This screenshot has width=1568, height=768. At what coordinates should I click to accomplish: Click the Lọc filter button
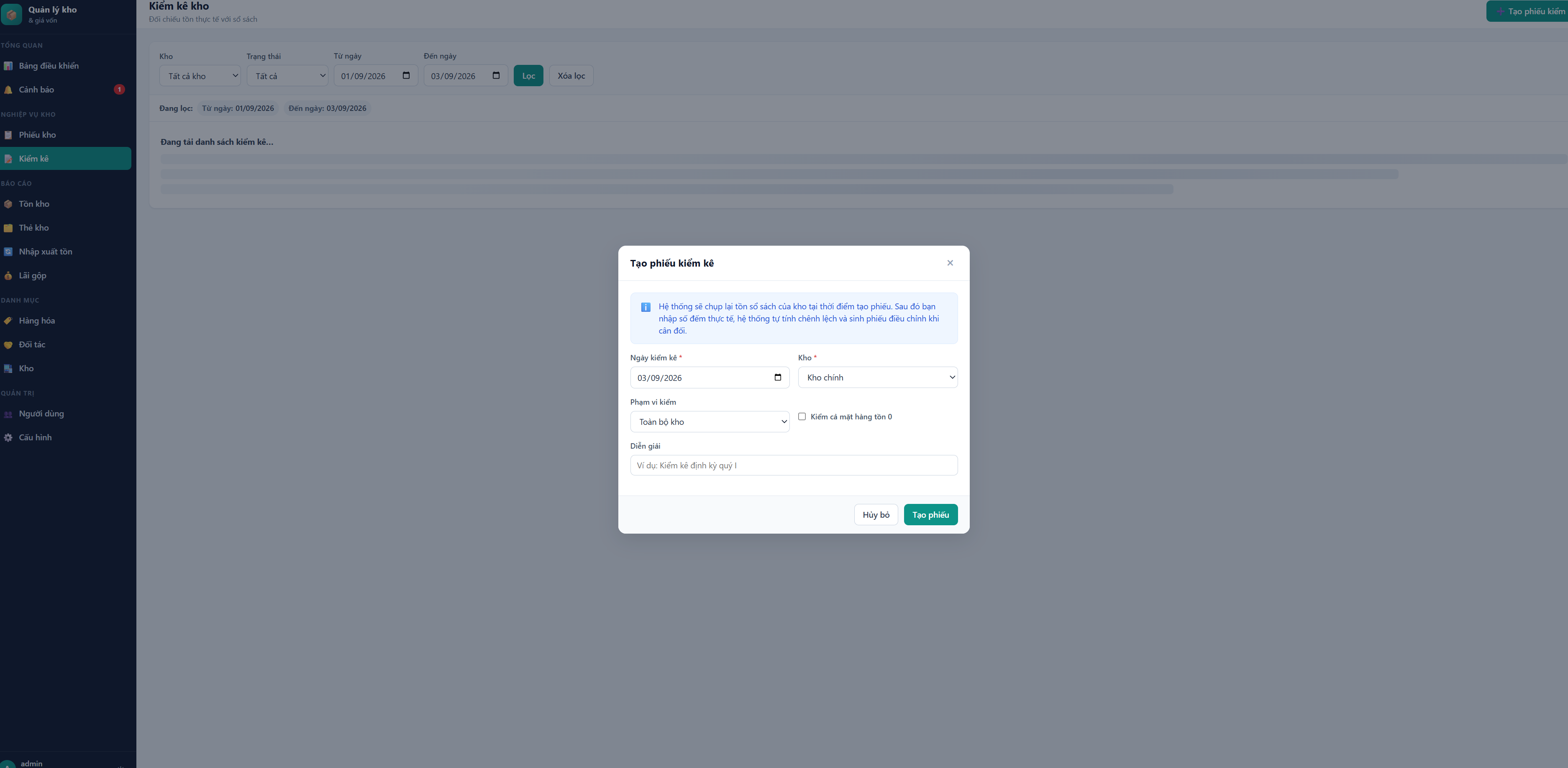[528, 76]
